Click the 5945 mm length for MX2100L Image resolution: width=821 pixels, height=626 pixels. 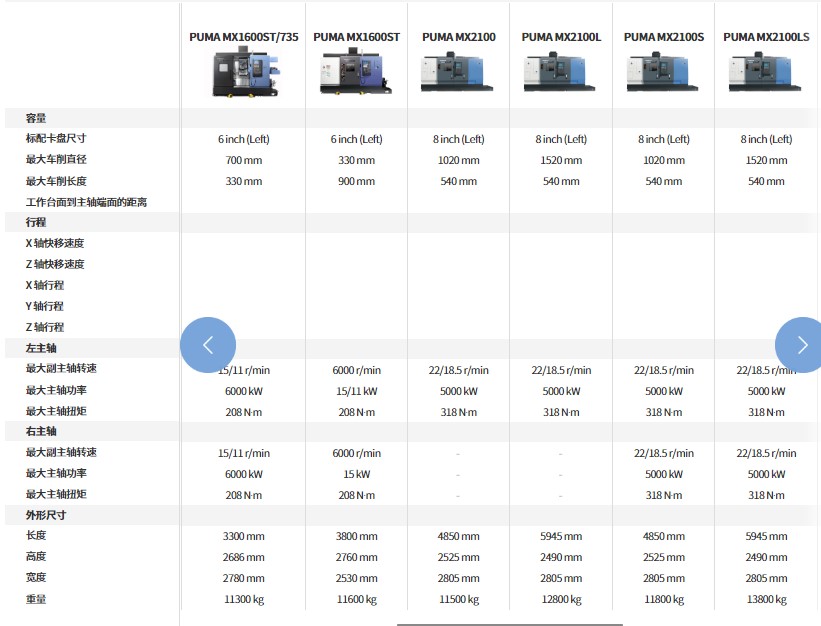coord(561,536)
